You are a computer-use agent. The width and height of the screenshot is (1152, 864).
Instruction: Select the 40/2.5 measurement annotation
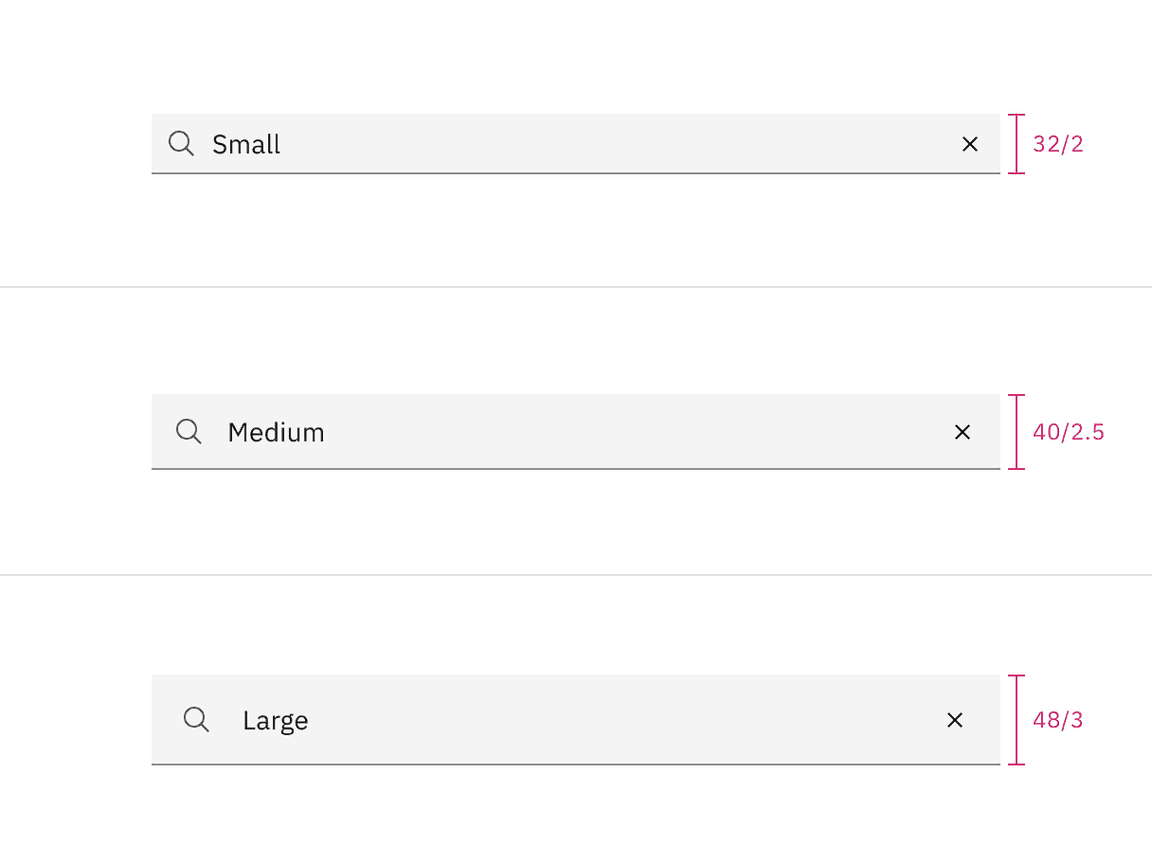pyautogui.click(x=1066, y=432)
